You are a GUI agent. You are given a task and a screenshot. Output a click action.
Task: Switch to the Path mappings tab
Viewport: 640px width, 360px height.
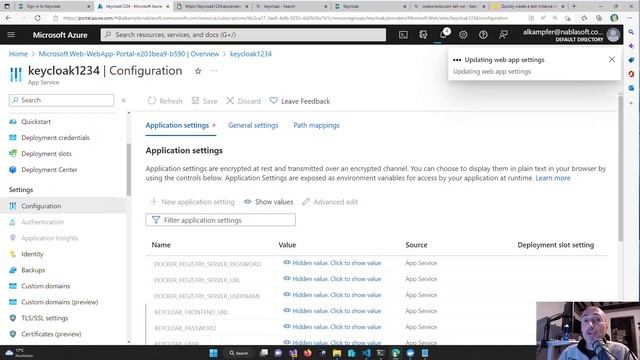[316, 125]
